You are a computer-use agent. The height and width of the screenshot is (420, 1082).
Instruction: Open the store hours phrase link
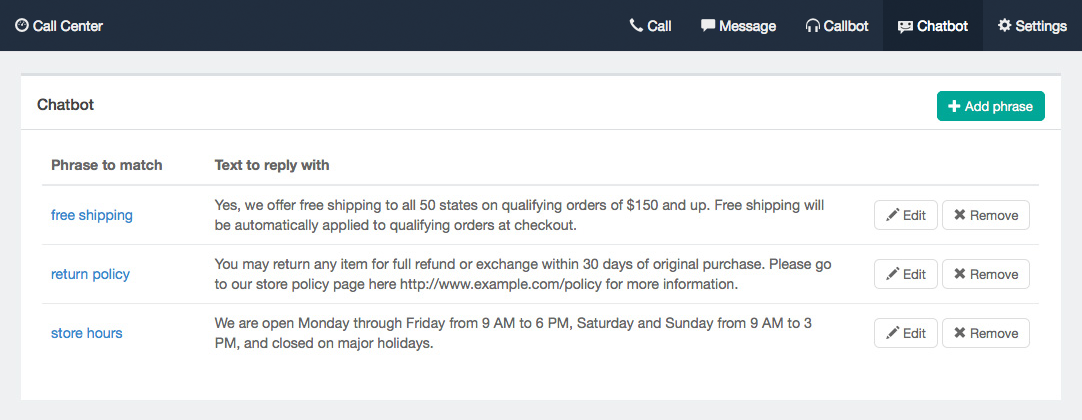tap(87, 333)
